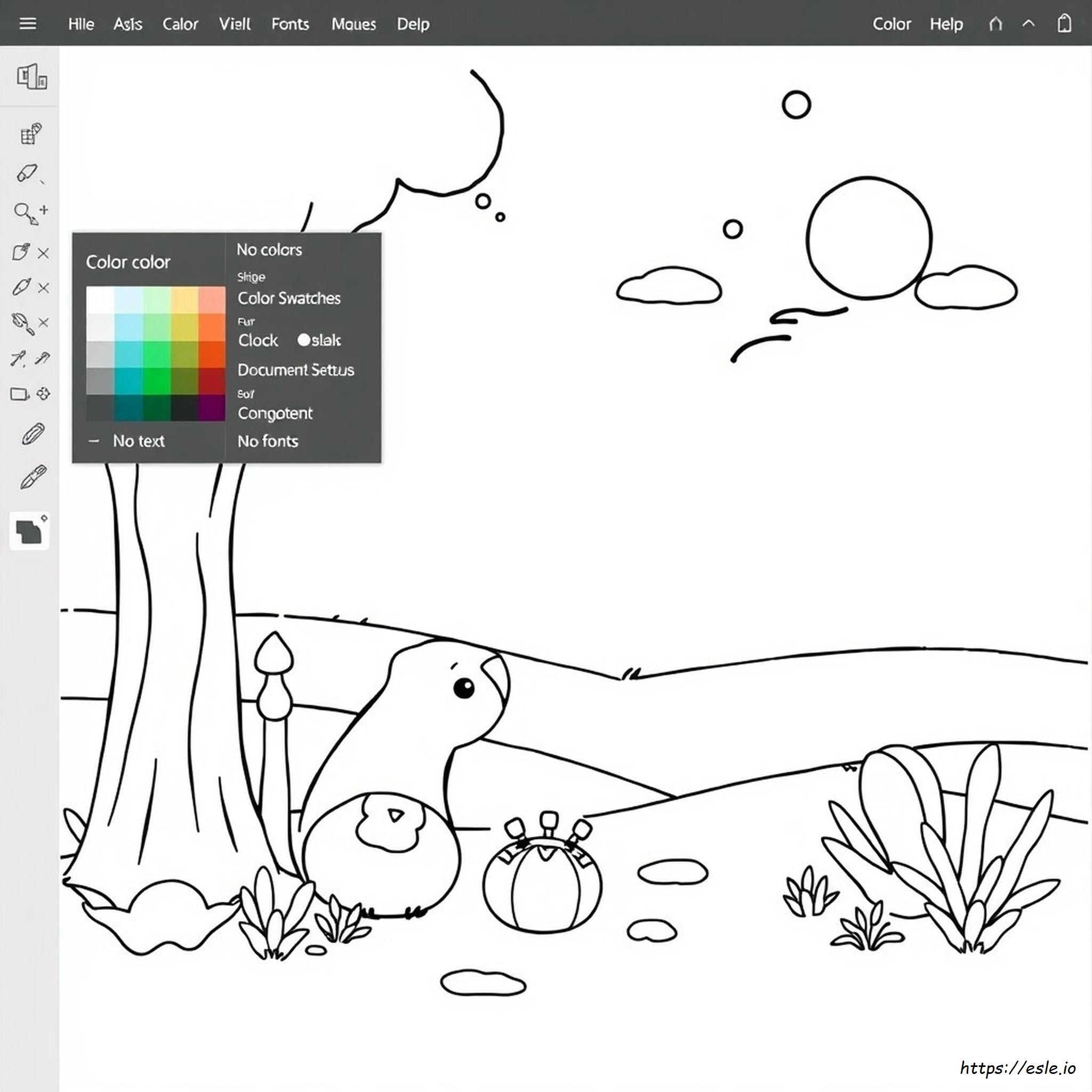Image resolution: width=1092 pixels, height=1092 pixels.
Task: Open the hamburger menu
Action: [27, 23]
